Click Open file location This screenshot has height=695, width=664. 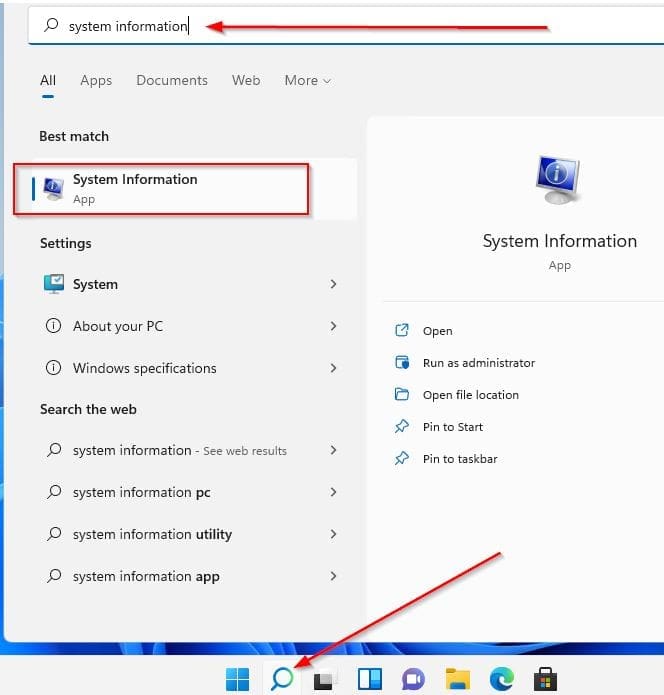click(470, 395)
